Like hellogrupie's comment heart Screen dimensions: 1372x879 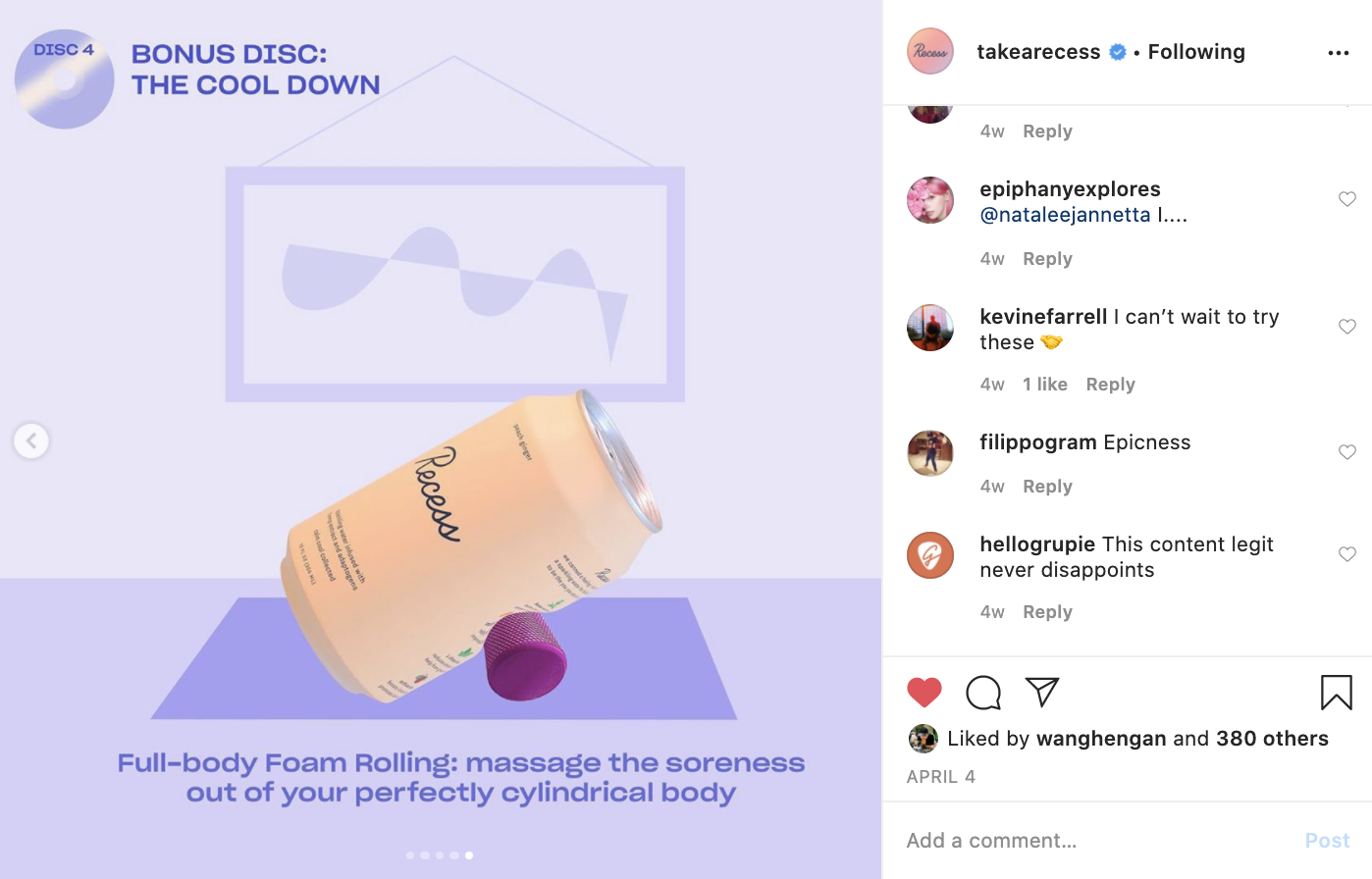click(x=1347, y=554)
